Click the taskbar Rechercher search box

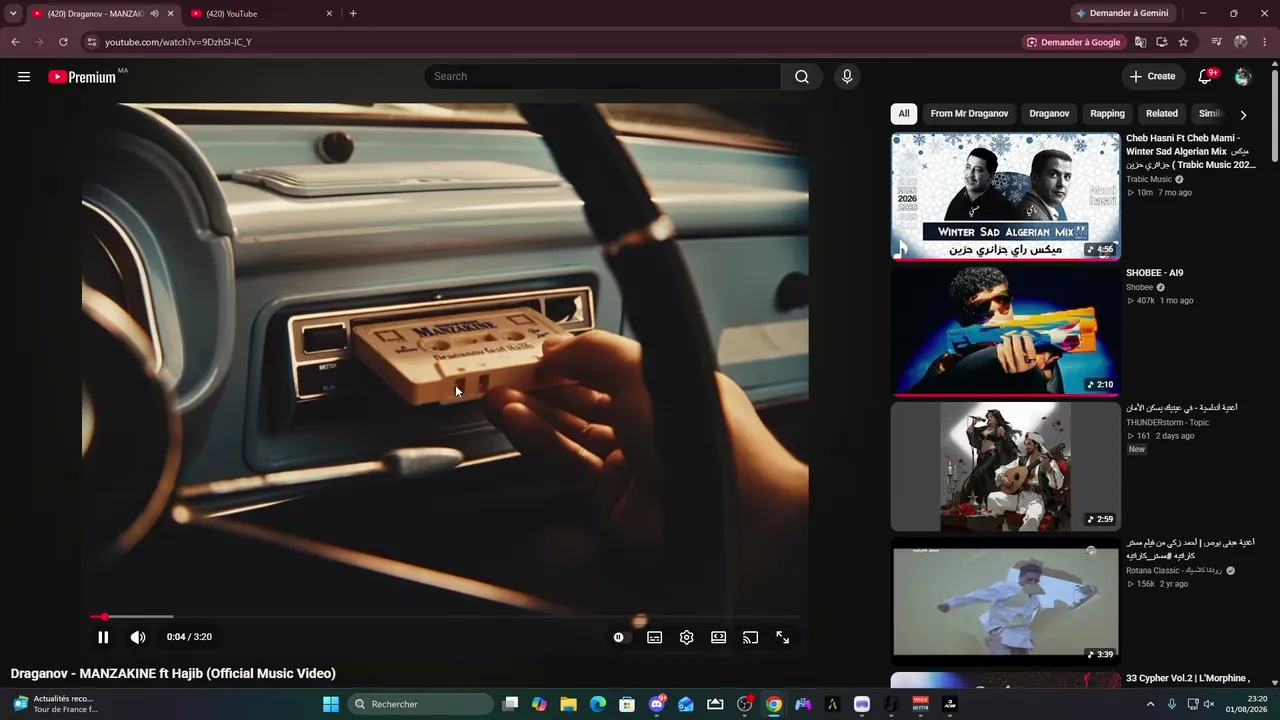[421, 704]
